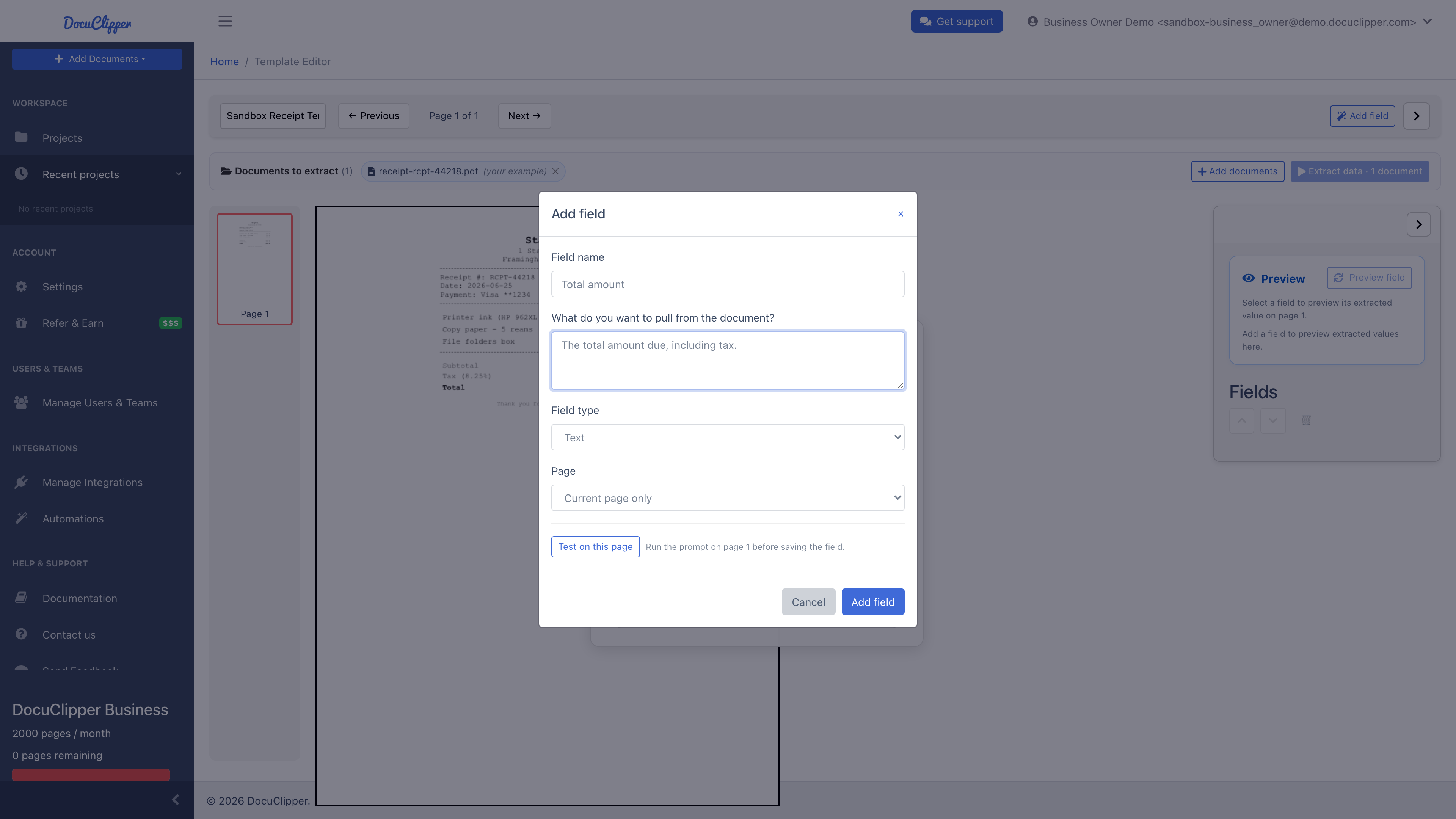Open Manage Integrations
Image resolution: width=1456 pixels, height=819 pixels.
[x=97, y=482]
